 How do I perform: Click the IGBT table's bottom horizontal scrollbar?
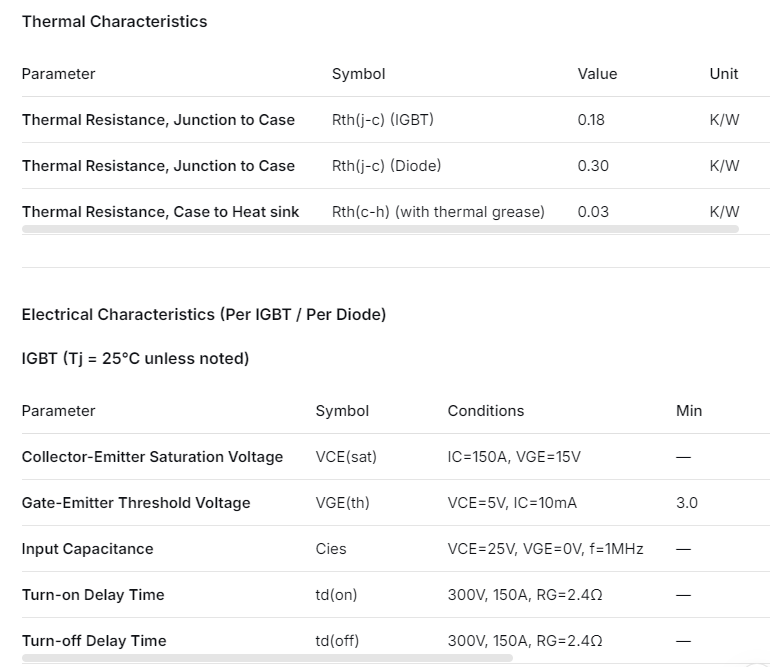[x=267, y=658]
